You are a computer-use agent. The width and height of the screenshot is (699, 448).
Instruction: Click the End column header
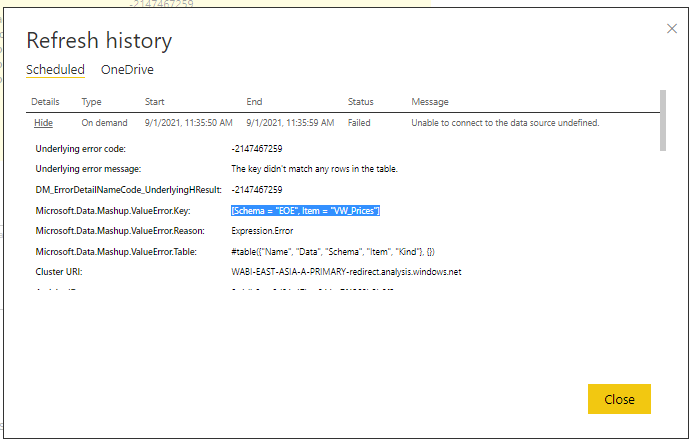(x=254, y=102)
